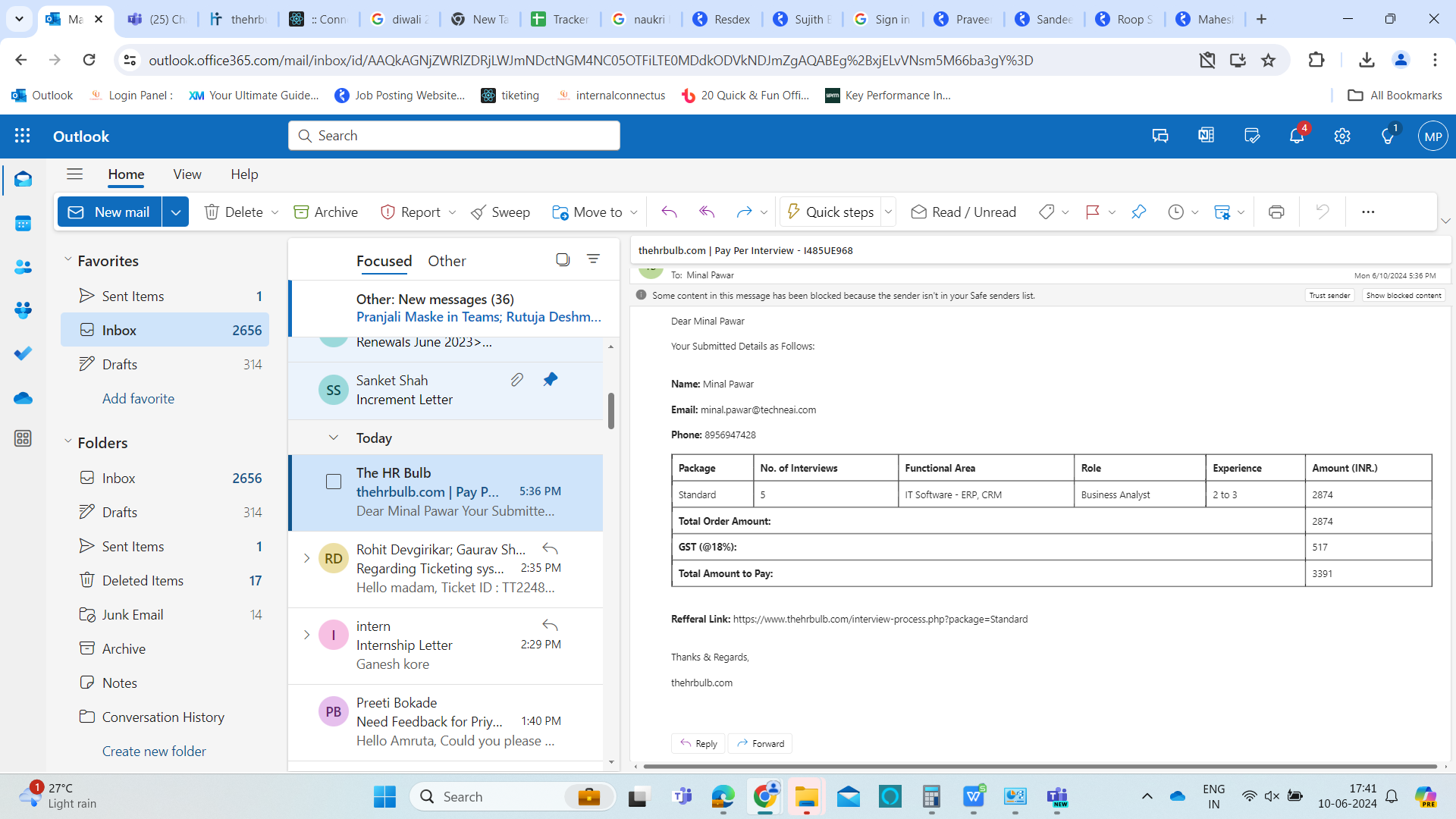Image resolution: width=1456 pixels, height=819 pixels.
Task: Expand the intern Internship Letter conversation
Action: click(306, 635)
